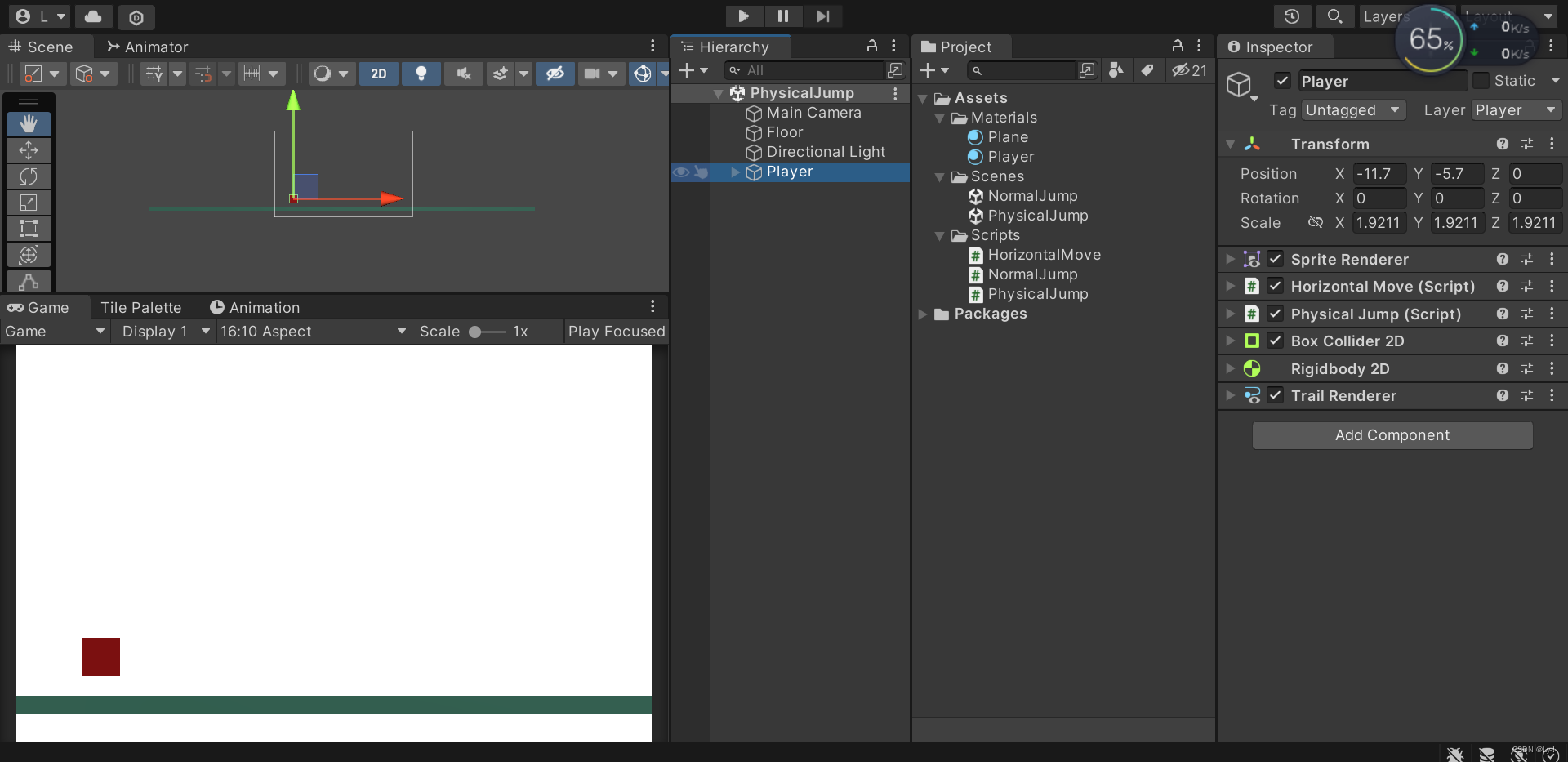Toggle the Scale constrain proportions link icon
Screen dimensions: 1568x762
pyautogui.click(x=1315, y=222)
